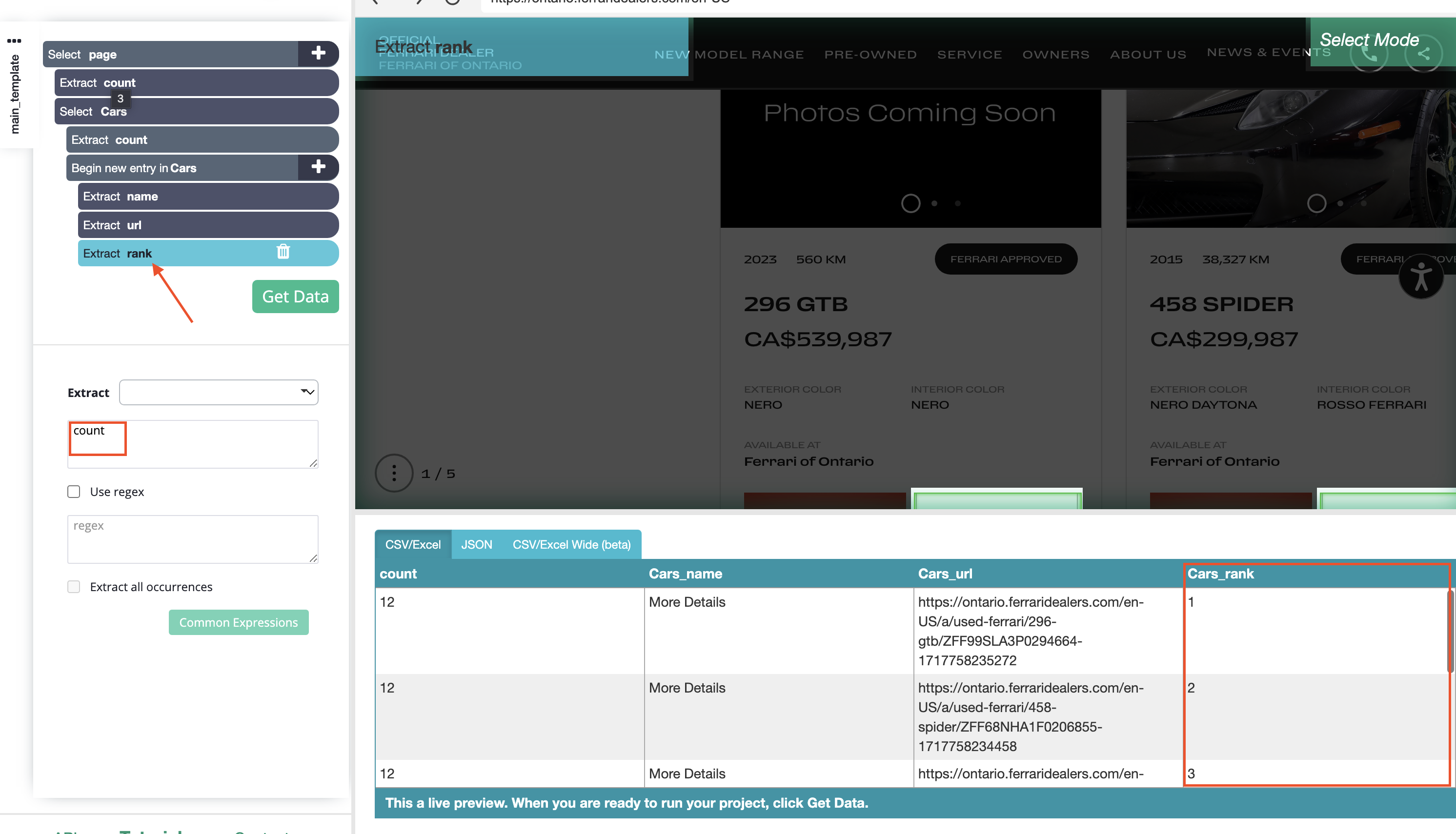Enable the Use regex checkbox
Viewport: 1456px width, 834px height.
[74, 492]
